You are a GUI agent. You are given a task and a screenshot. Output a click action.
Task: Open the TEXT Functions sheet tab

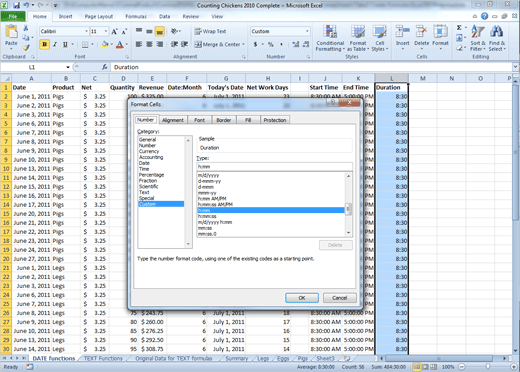[x=103, y=358]
